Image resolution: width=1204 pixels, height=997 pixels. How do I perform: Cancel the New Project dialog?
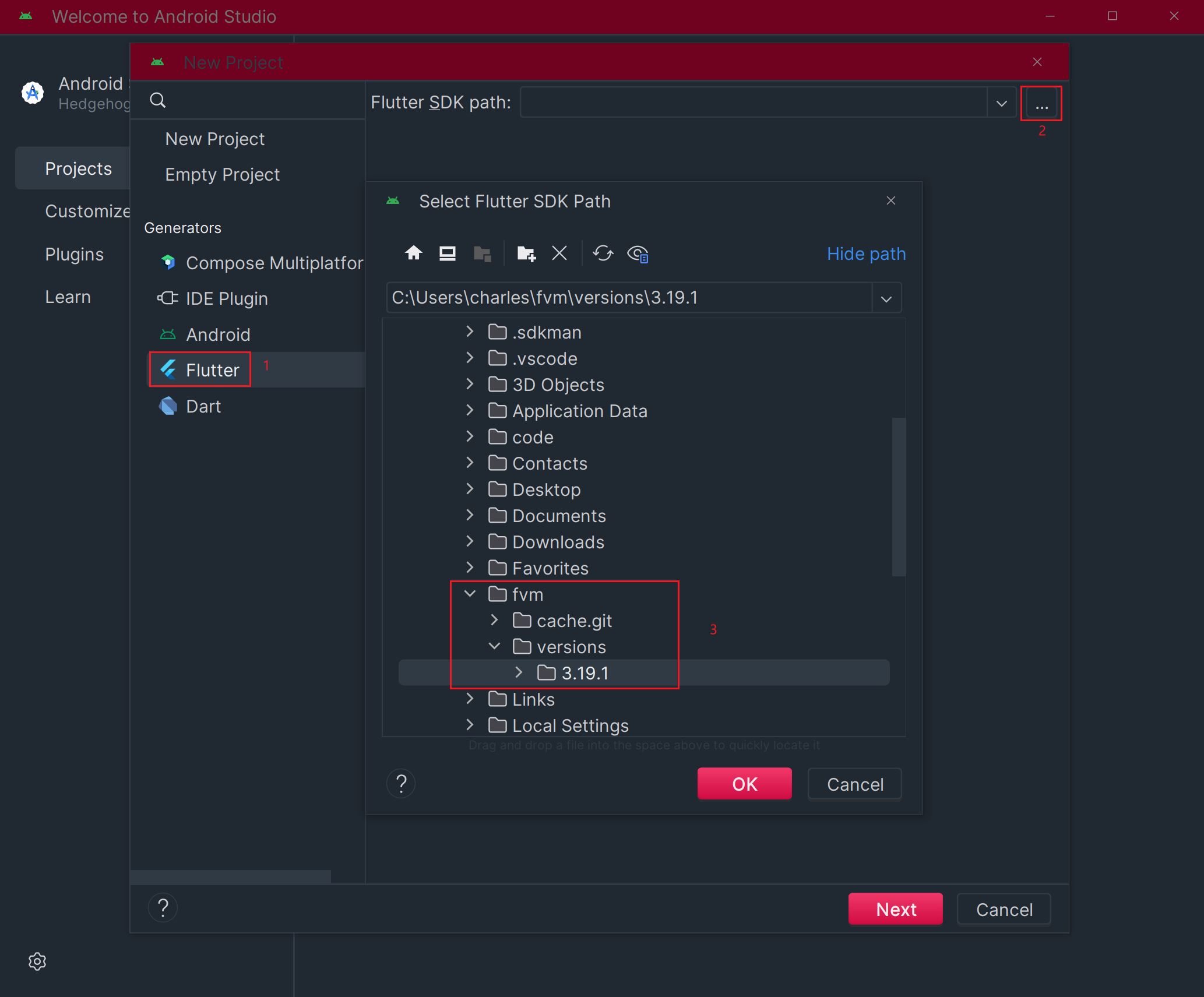click(1004, 909)
